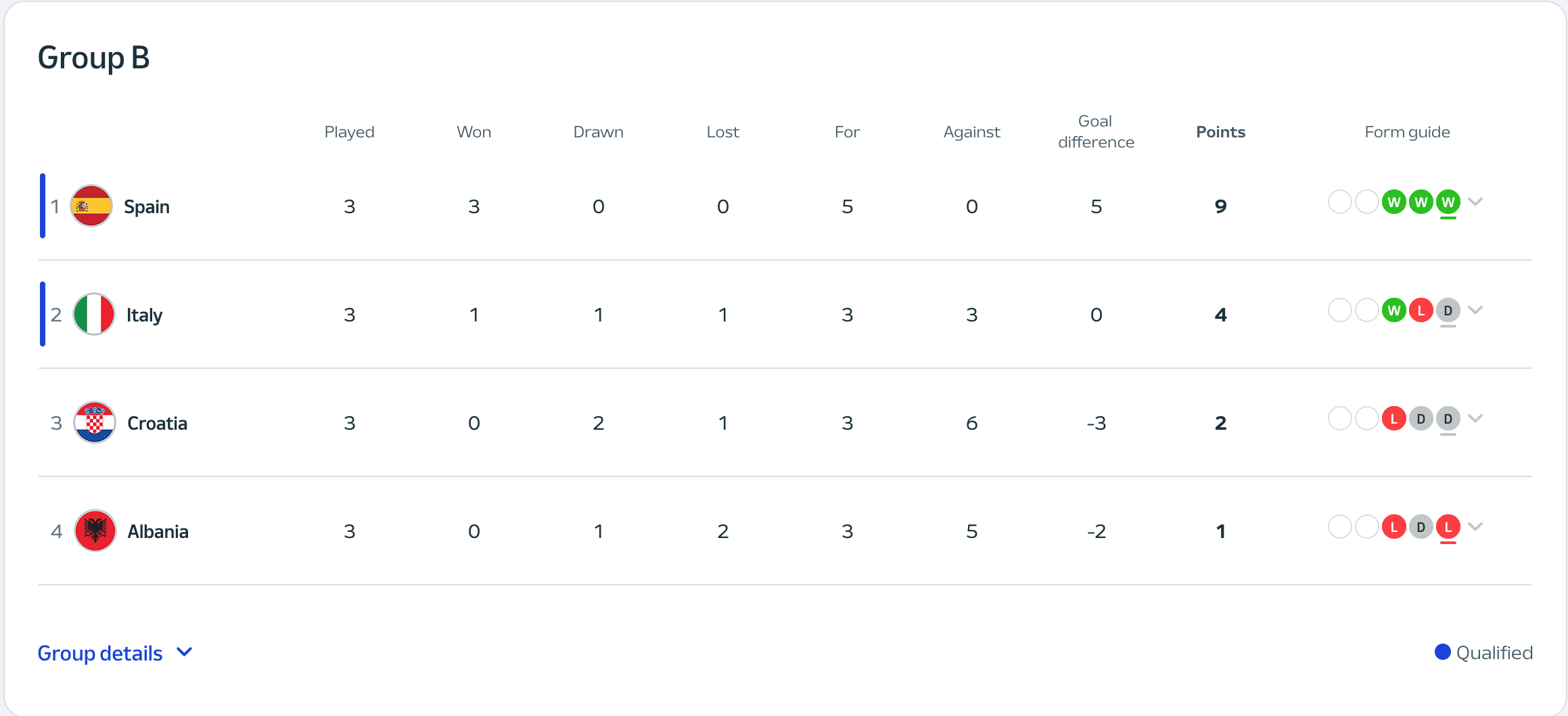Click the Spain flag icon
Image resolution: width=1568 pixels, height=716 pixels.
(91, 206)
